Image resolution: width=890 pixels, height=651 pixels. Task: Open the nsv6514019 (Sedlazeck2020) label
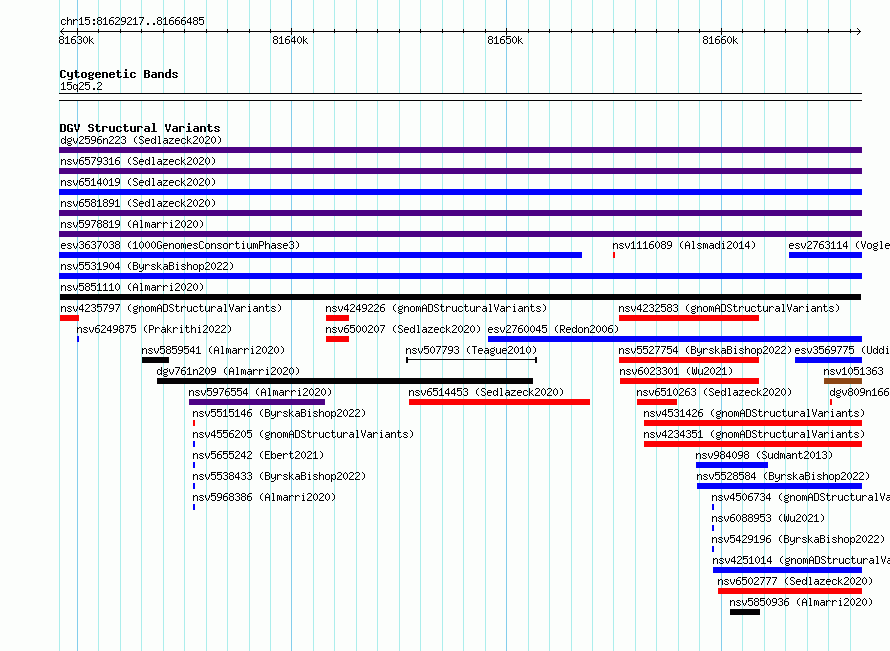pyautogui.click(x=138, y=182)
